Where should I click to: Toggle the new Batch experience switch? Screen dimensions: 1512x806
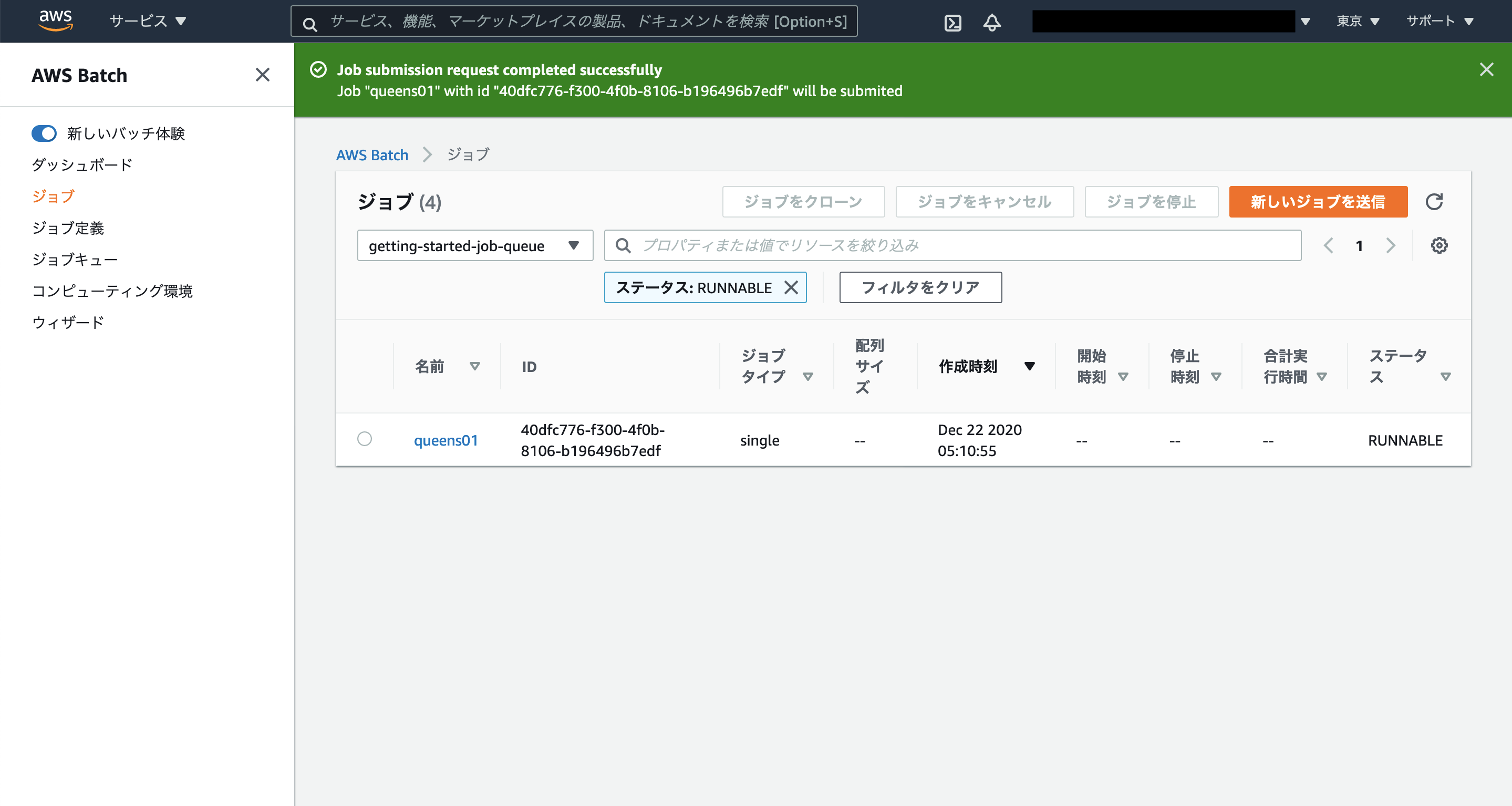(x=44, y=133)
